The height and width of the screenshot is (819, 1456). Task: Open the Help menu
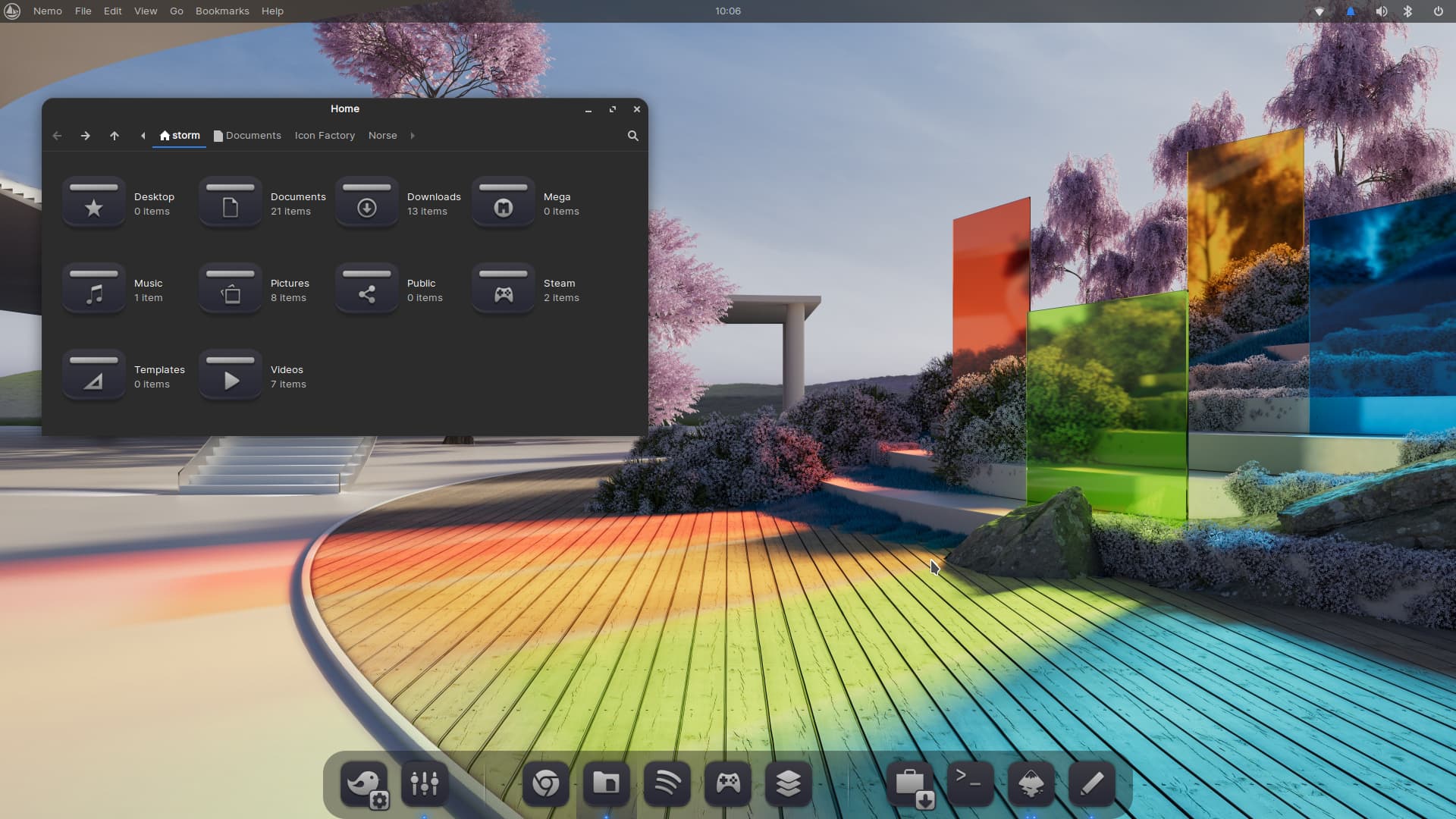tap(272, 11)
